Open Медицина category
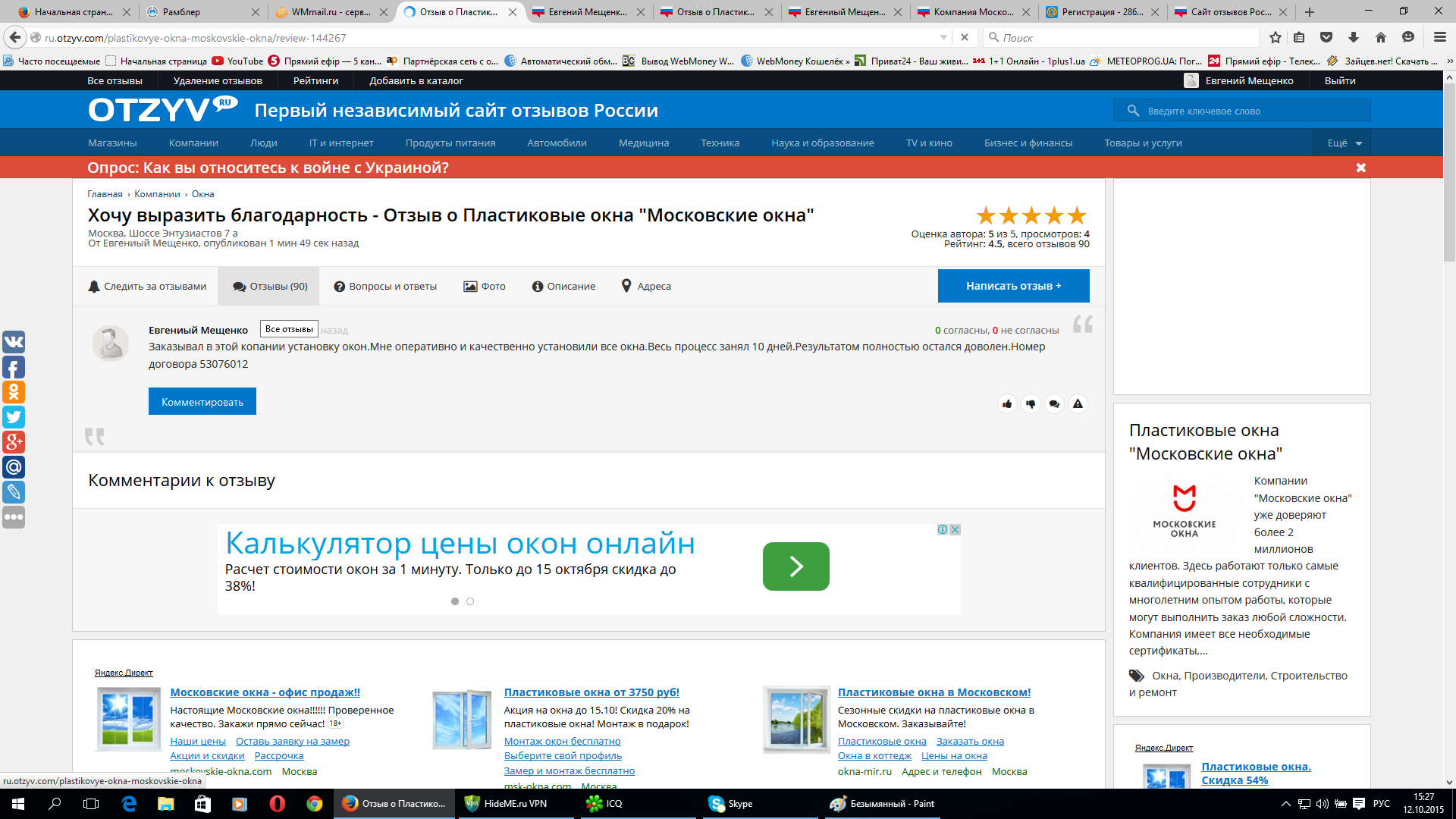 pyautogui.click(x=644, y=143)
